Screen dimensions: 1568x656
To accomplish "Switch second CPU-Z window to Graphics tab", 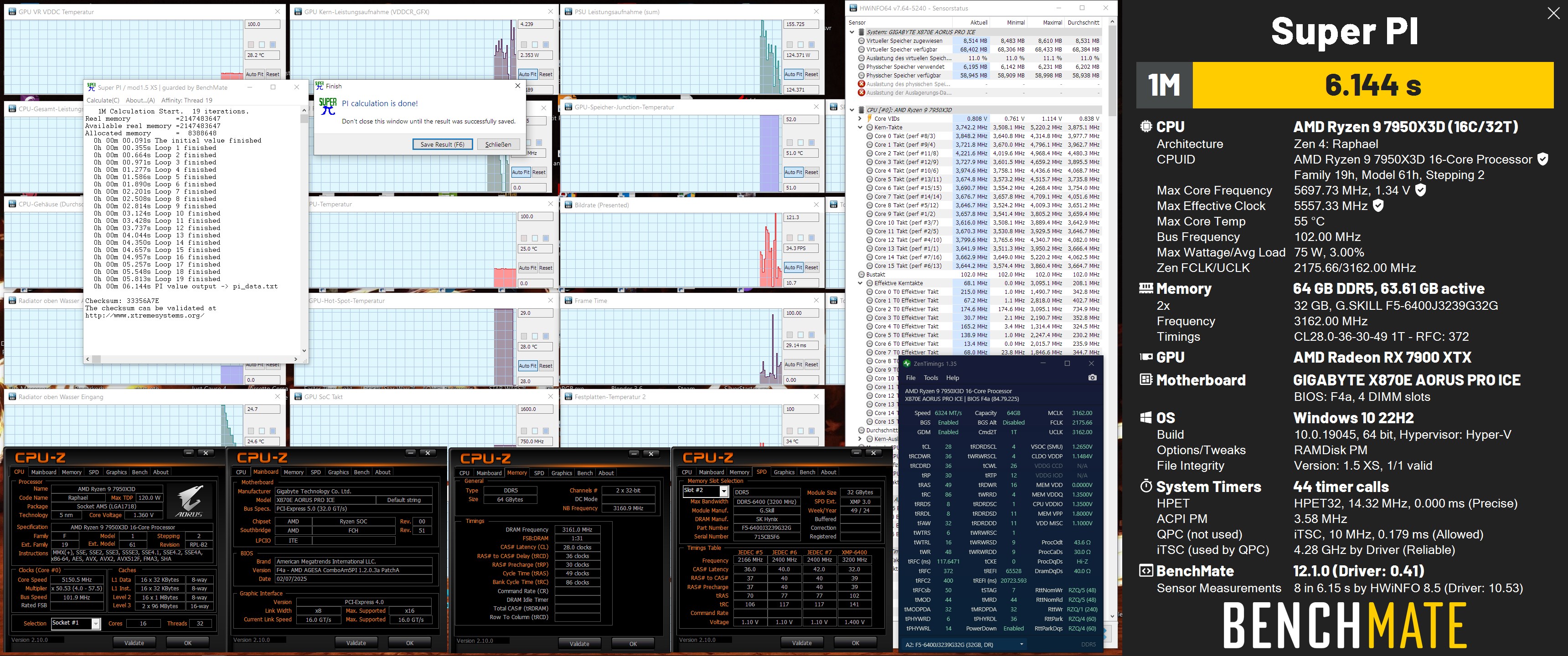I will pos(338,472).
